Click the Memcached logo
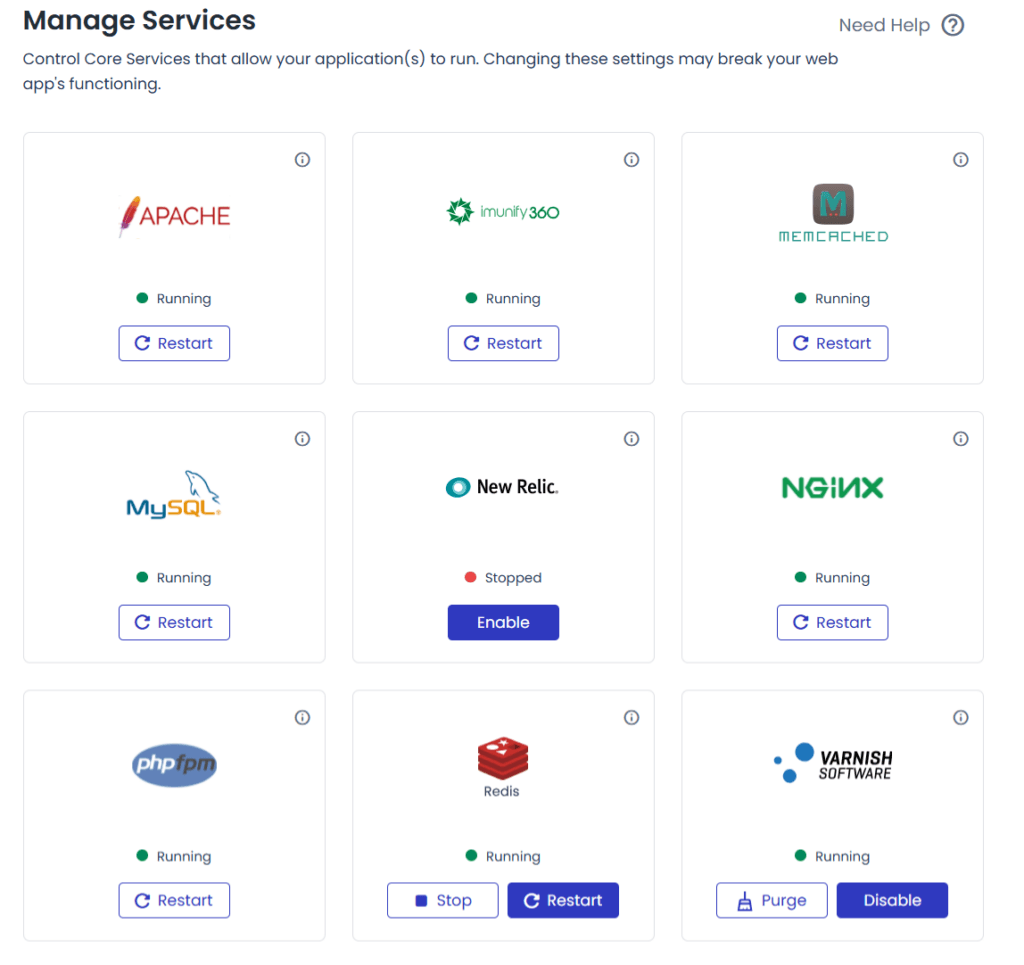Viewport: 1024px width, 965px height. 833,214
